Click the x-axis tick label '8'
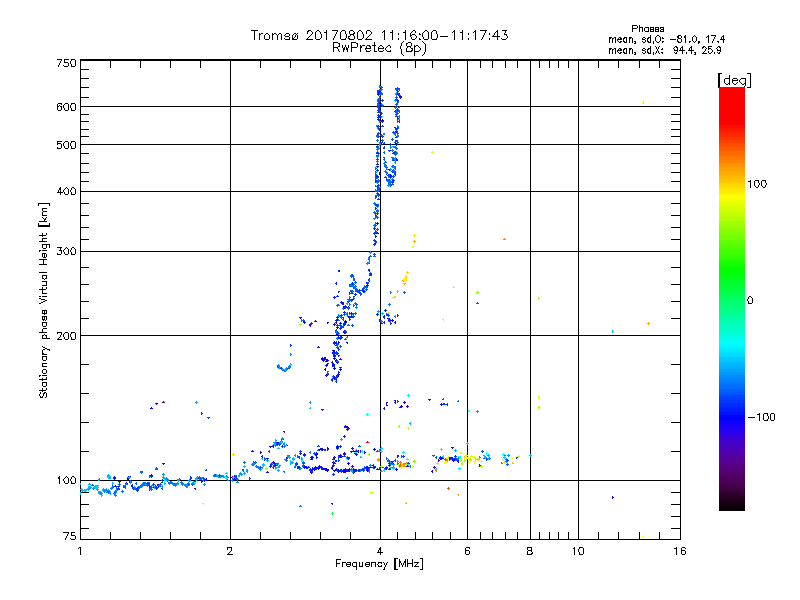The height and width of the screenshot is (600, 800). coord(530,551)
